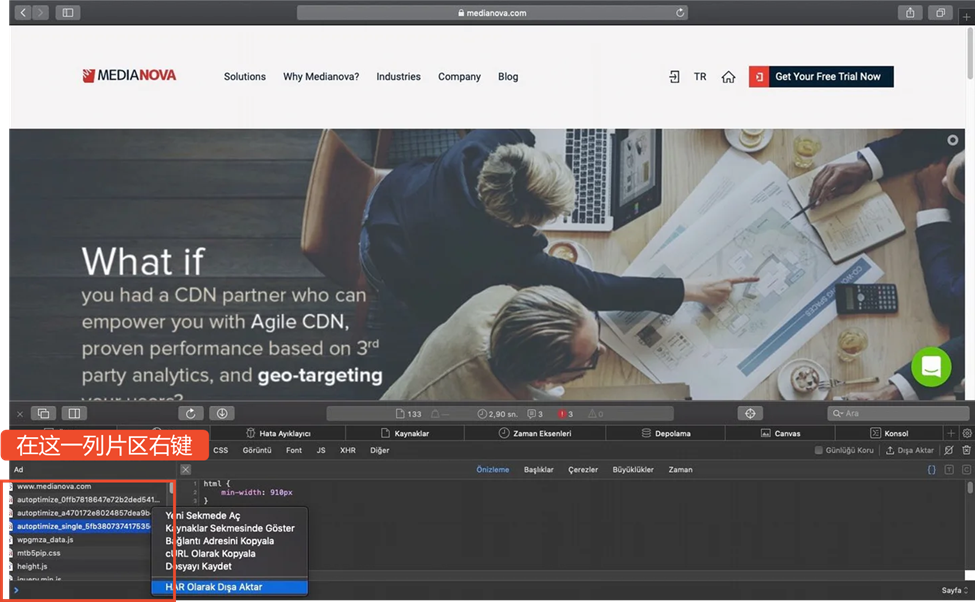Go forward with Safari's forward arrow
Viewport: 975px width, 602px height.
pyautogui.click(x=40, y=12)
